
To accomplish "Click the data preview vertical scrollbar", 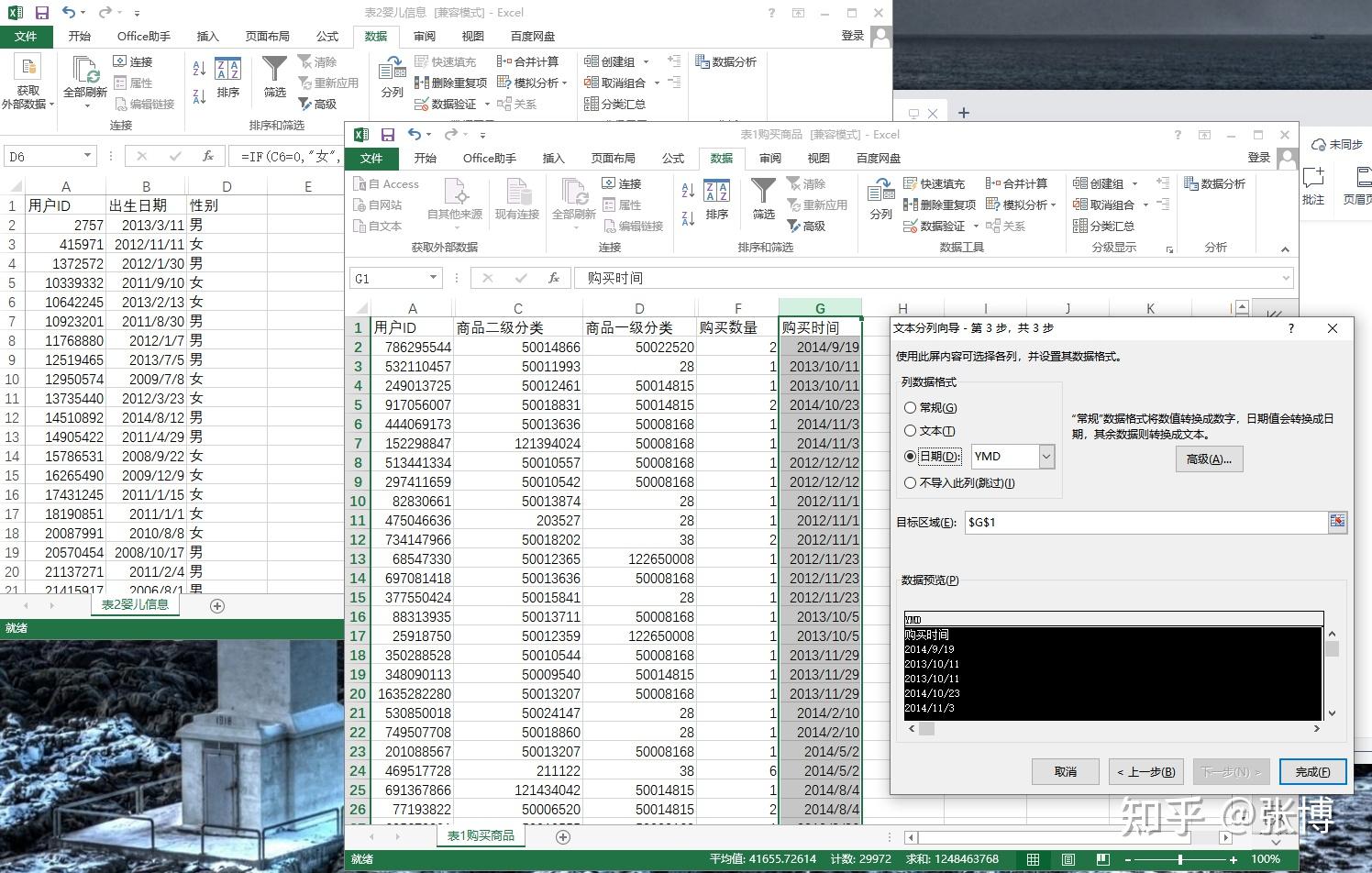I will point(1332,672).
